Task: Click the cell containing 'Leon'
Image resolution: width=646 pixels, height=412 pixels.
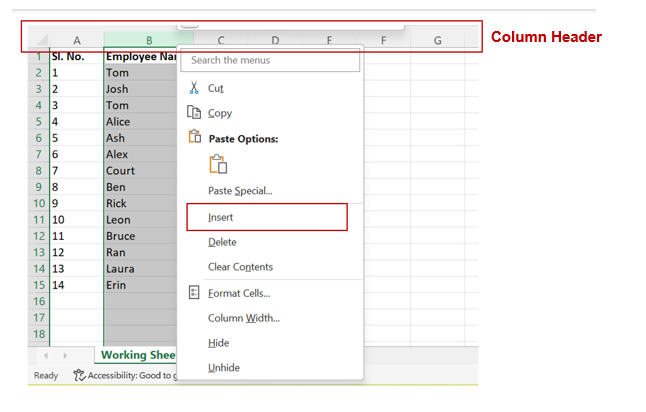Action: [x=141, y=220]
